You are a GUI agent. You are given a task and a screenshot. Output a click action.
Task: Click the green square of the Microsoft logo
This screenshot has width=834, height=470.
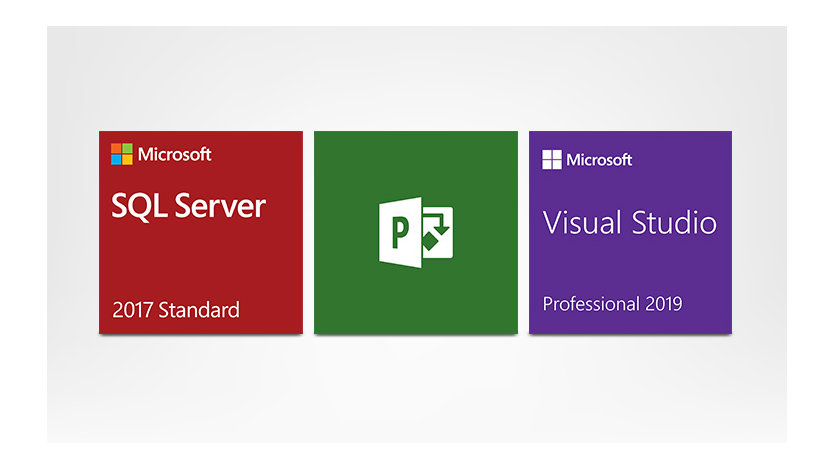[x=127, y=149]
